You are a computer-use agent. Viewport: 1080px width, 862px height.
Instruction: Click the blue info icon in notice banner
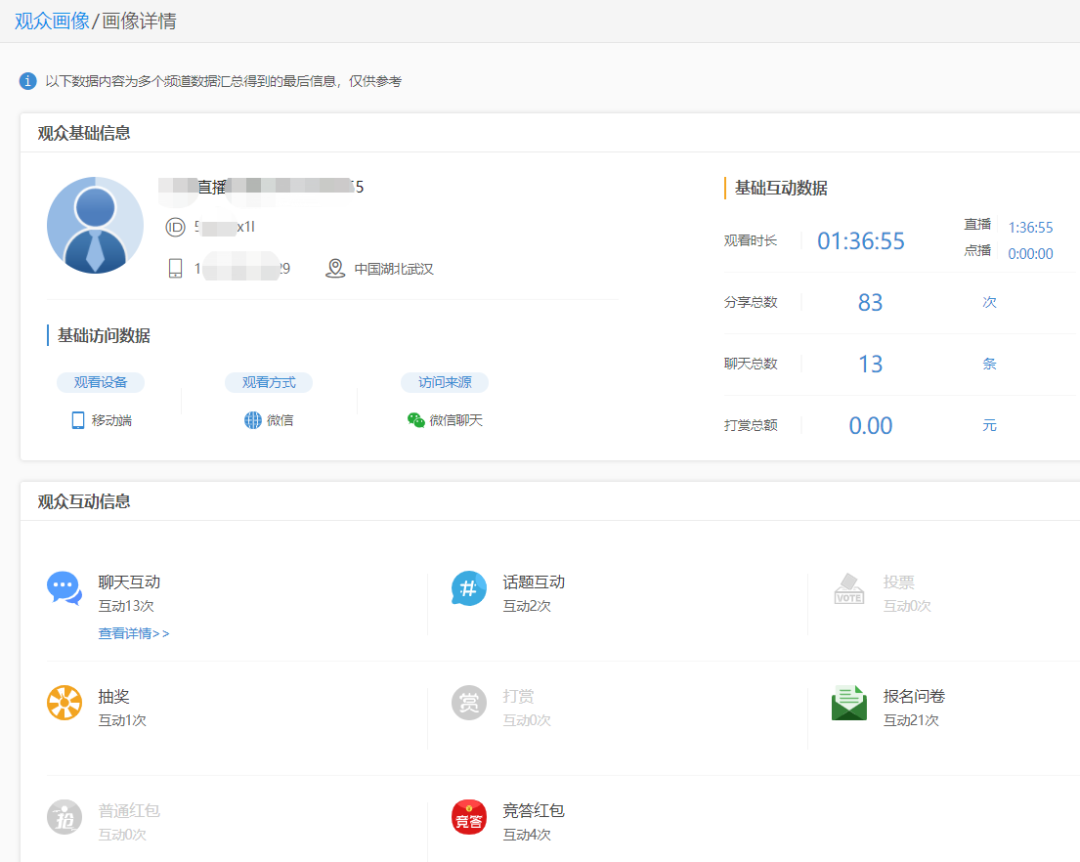pos(27,81)
